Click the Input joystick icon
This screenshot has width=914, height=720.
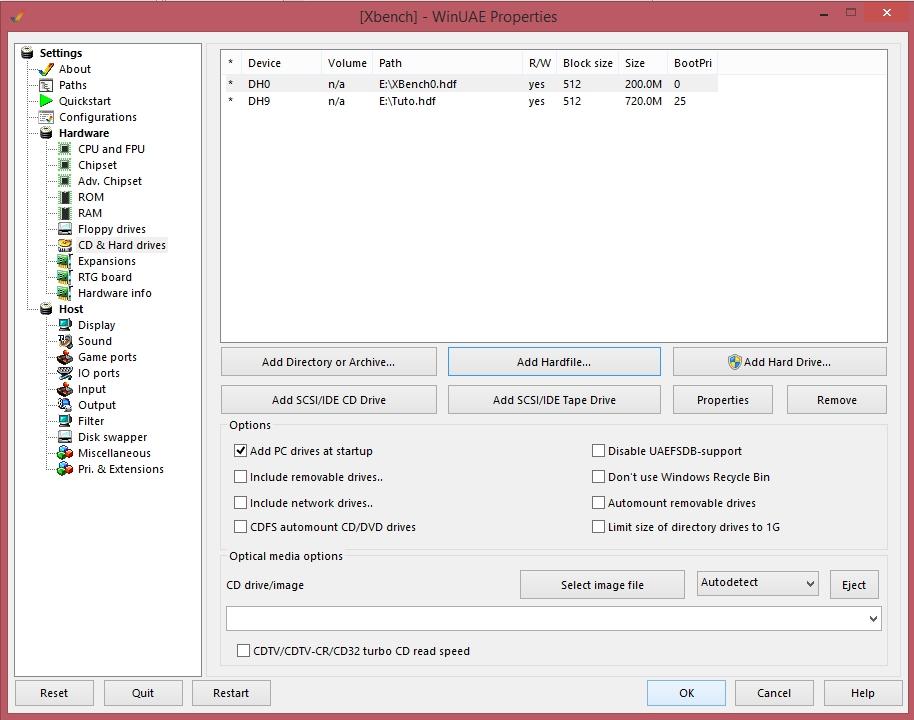[x=65, y=389]
